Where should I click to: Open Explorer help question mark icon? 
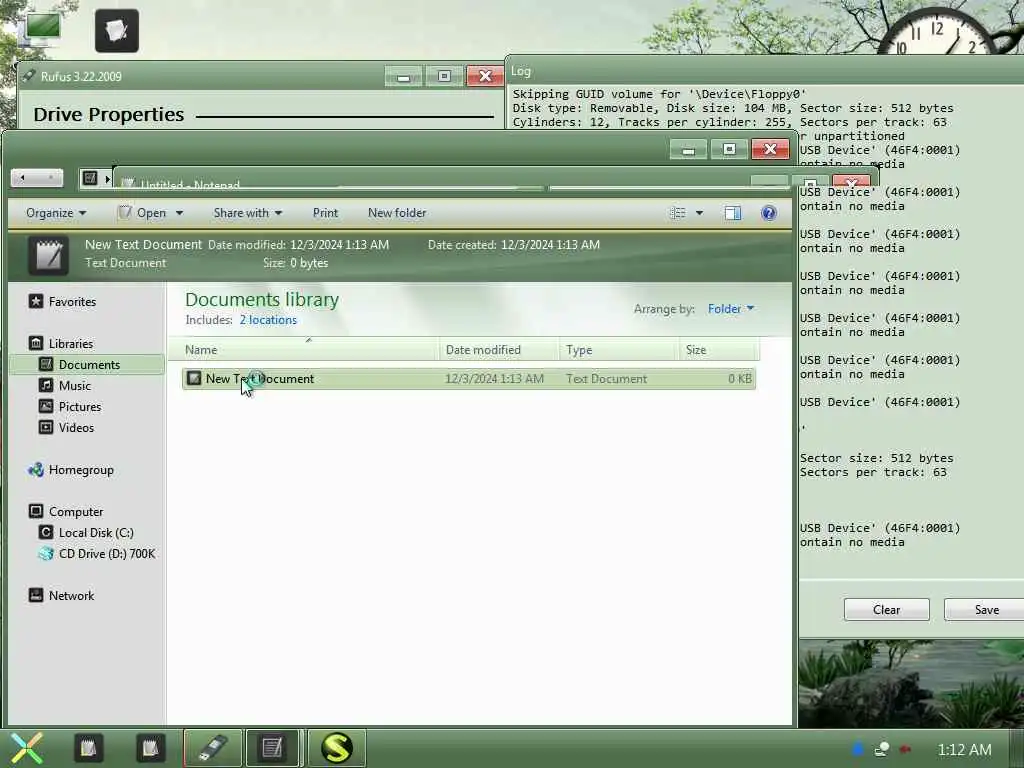click(x=769, y=213)
